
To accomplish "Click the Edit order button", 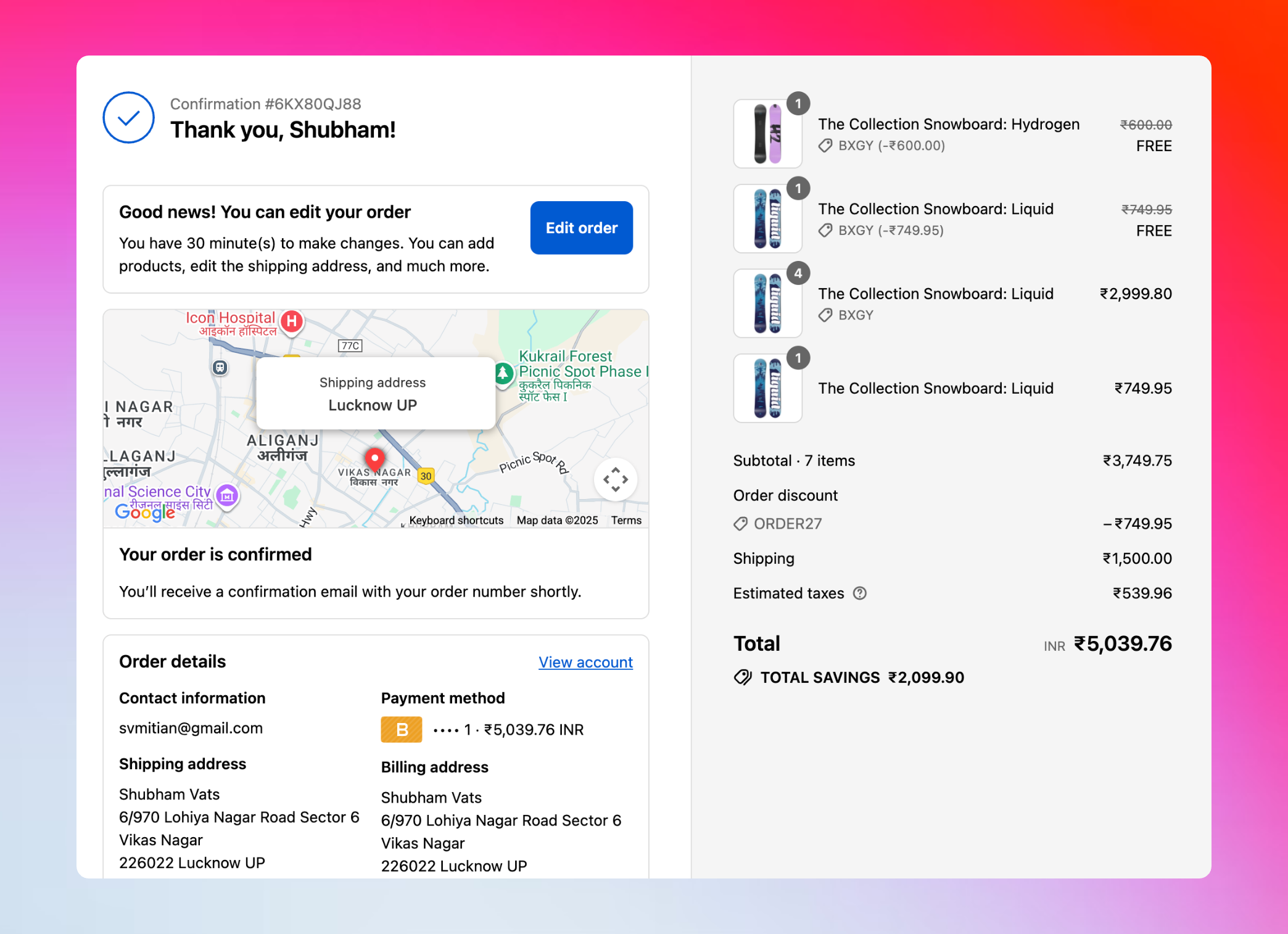I will pos(581,228).
